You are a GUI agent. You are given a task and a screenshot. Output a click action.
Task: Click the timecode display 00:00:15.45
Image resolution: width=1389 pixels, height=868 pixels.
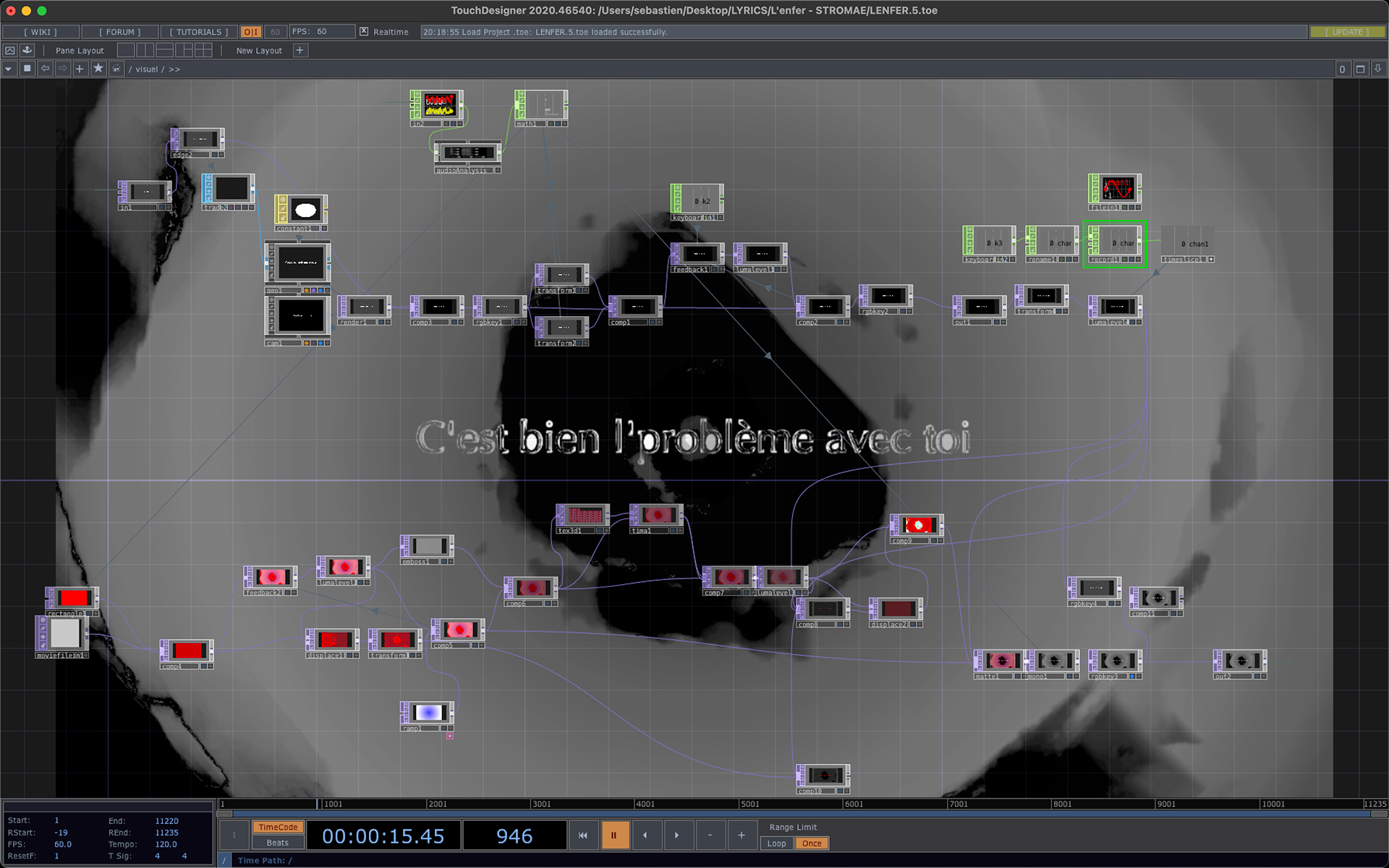pos(383,836)
